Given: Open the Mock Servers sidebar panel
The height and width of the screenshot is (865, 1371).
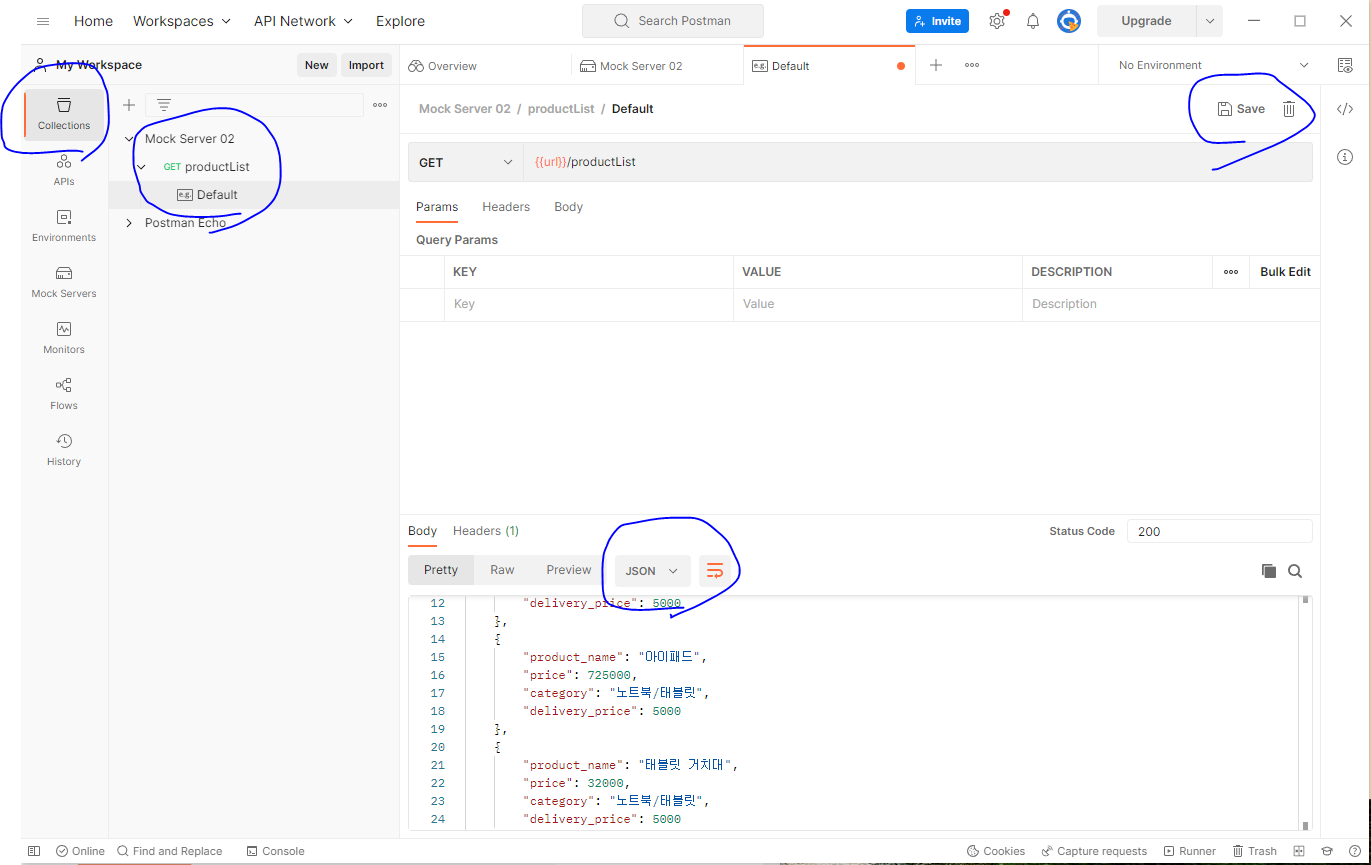Looking at the screenshot, I should coord(64,282).
